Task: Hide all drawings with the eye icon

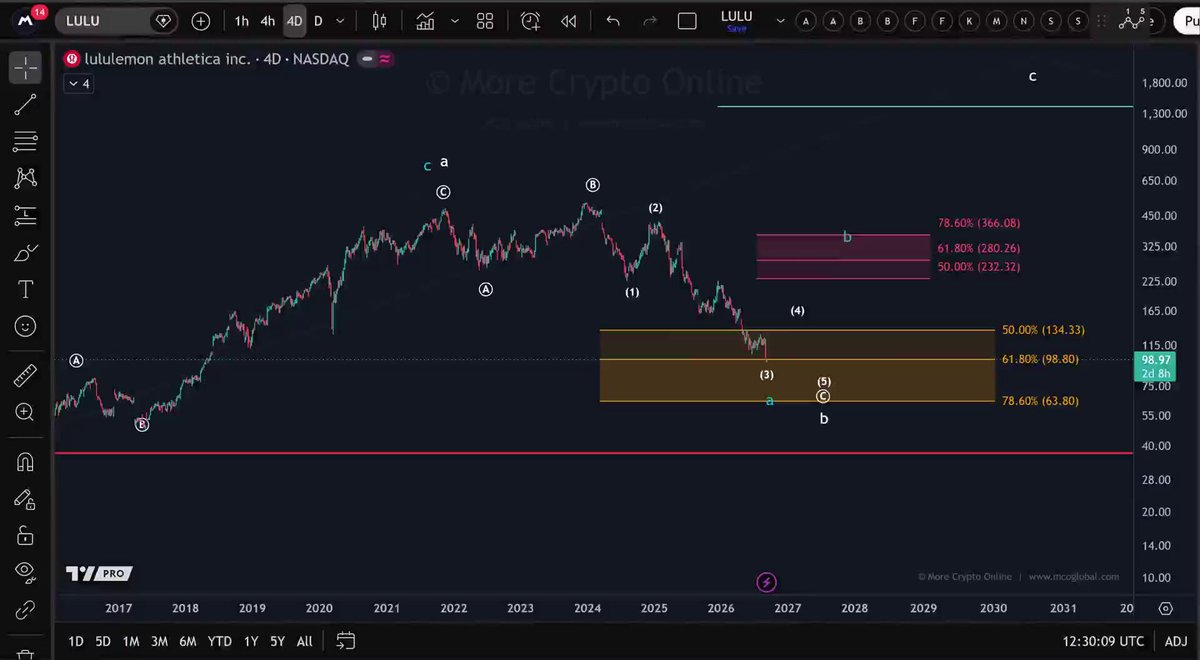Action: (25, 572)
